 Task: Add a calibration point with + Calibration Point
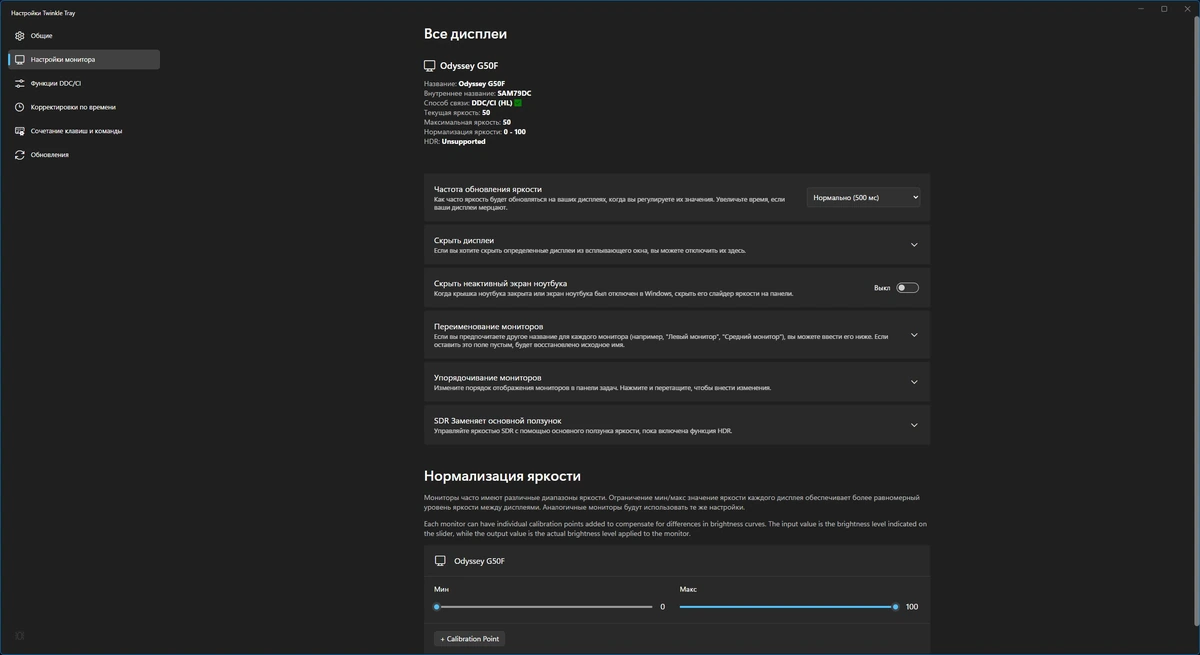pyautogui.click(x=470, y=639)
